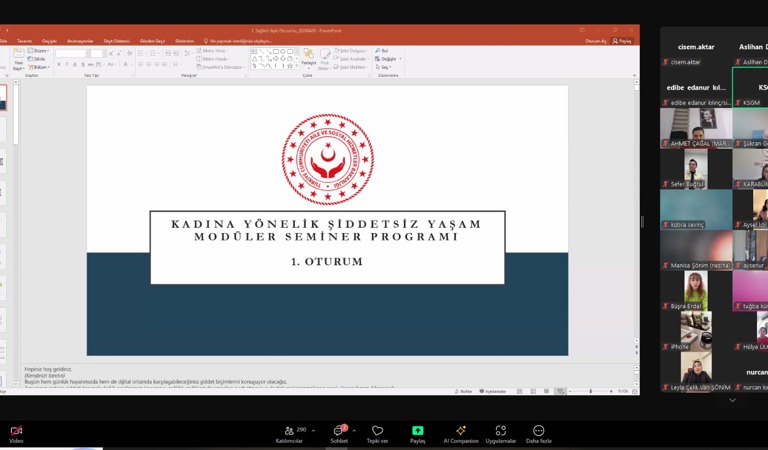Viewport: 768px width, 450px height.
Task: Open the Görünüm ribbon tab
Action: 184,41
